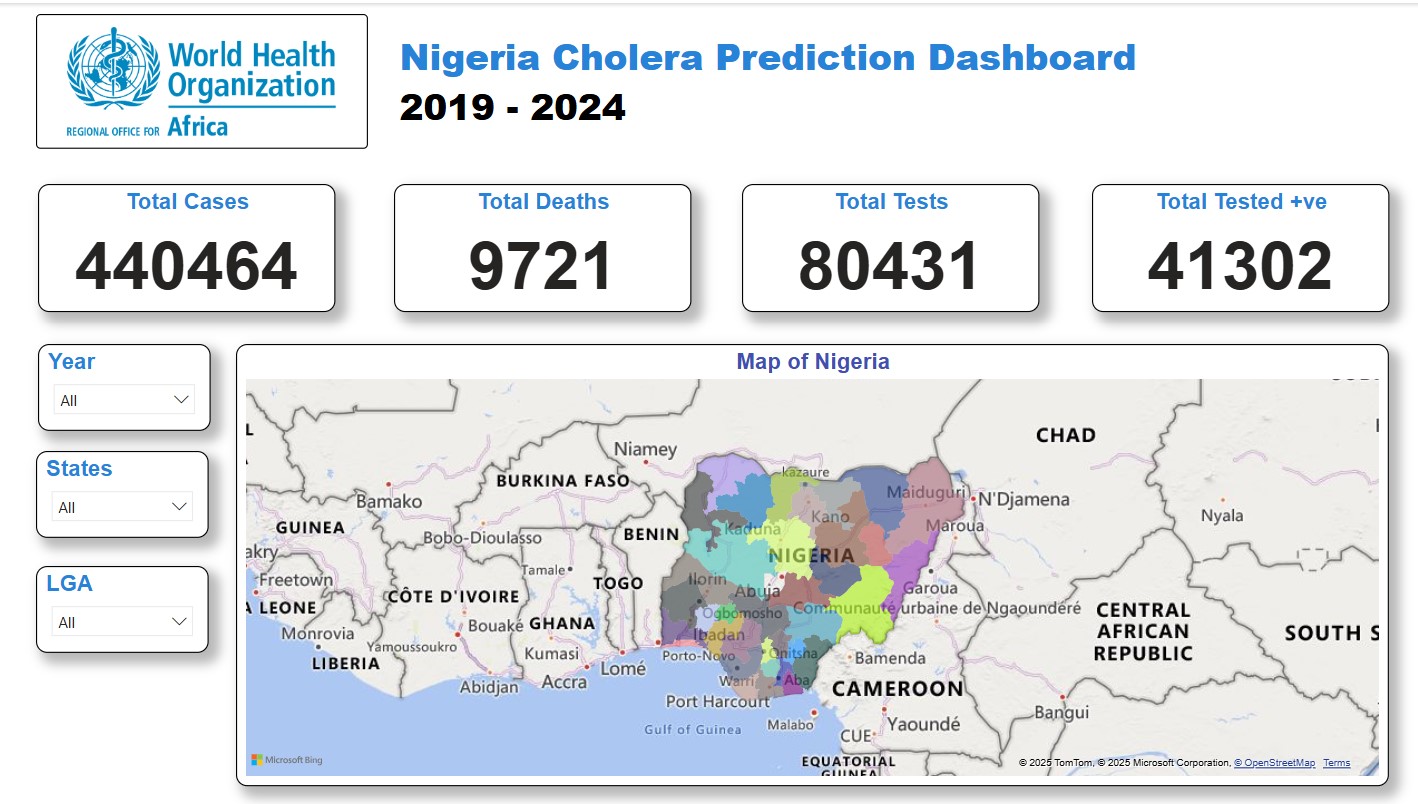Click the Kaduna label on the map
Image resolution: width=1418 pixels, height=804 pixels.
(753, 530)
